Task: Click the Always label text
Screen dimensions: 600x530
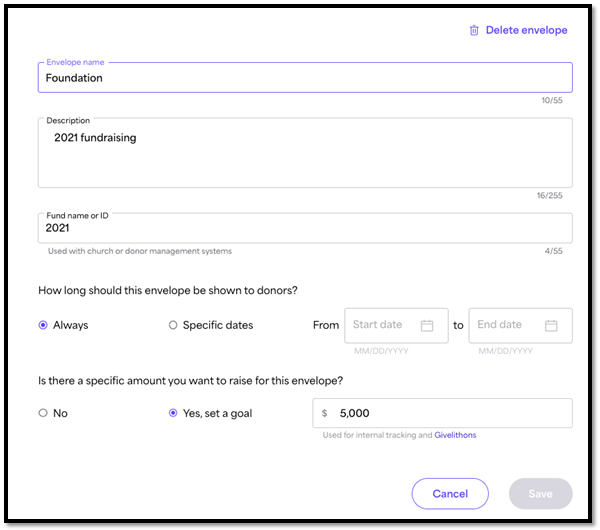Action: [70, 325]
